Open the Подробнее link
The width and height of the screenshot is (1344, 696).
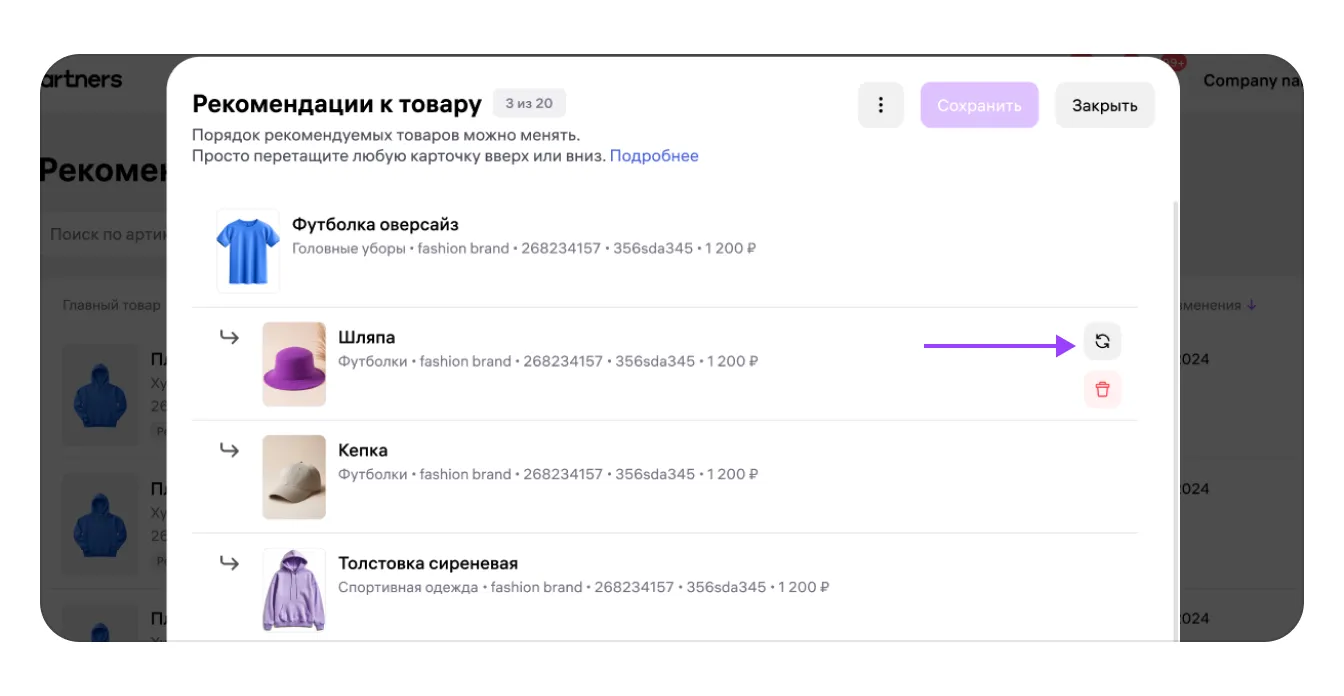(654, 156)
